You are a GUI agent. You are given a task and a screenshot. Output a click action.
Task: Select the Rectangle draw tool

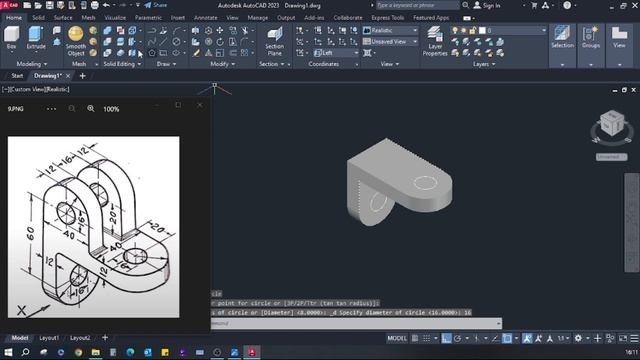click(x=164, y=53)
